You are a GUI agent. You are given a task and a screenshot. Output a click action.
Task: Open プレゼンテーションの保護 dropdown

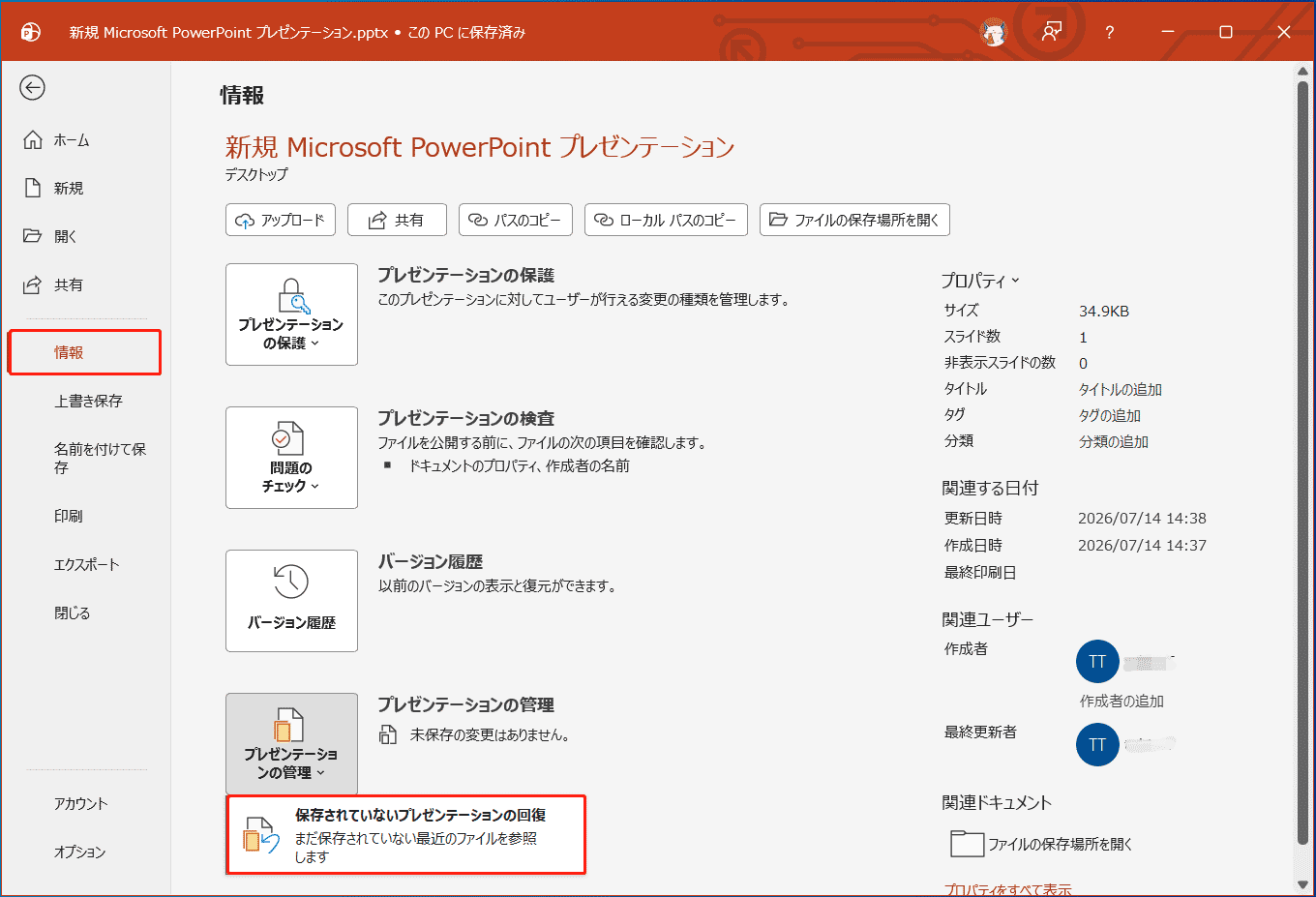291,314
